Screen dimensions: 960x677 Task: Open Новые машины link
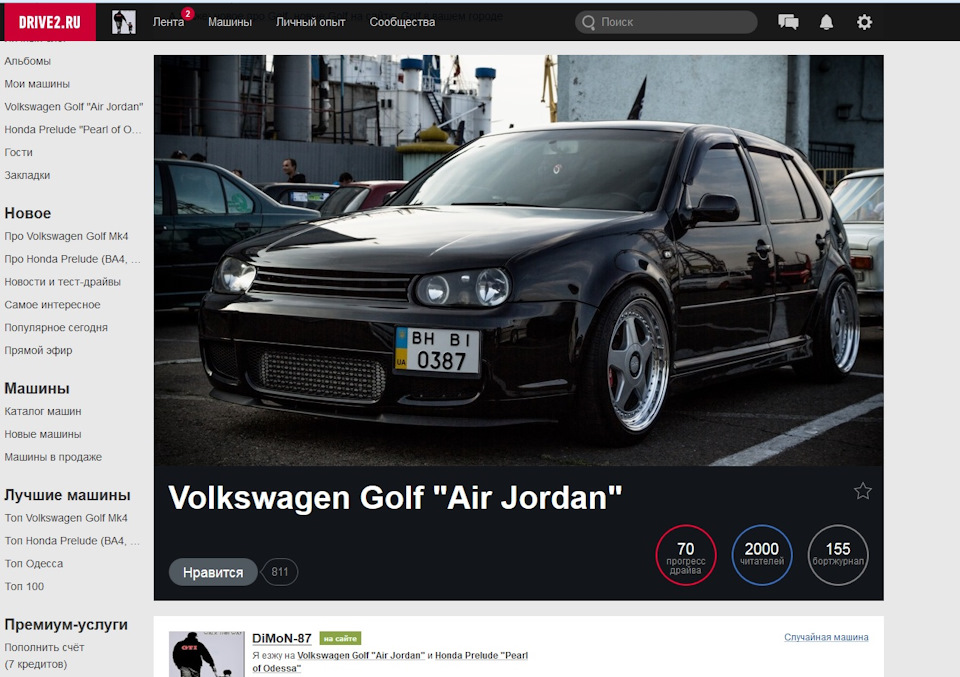click(43, 434)
